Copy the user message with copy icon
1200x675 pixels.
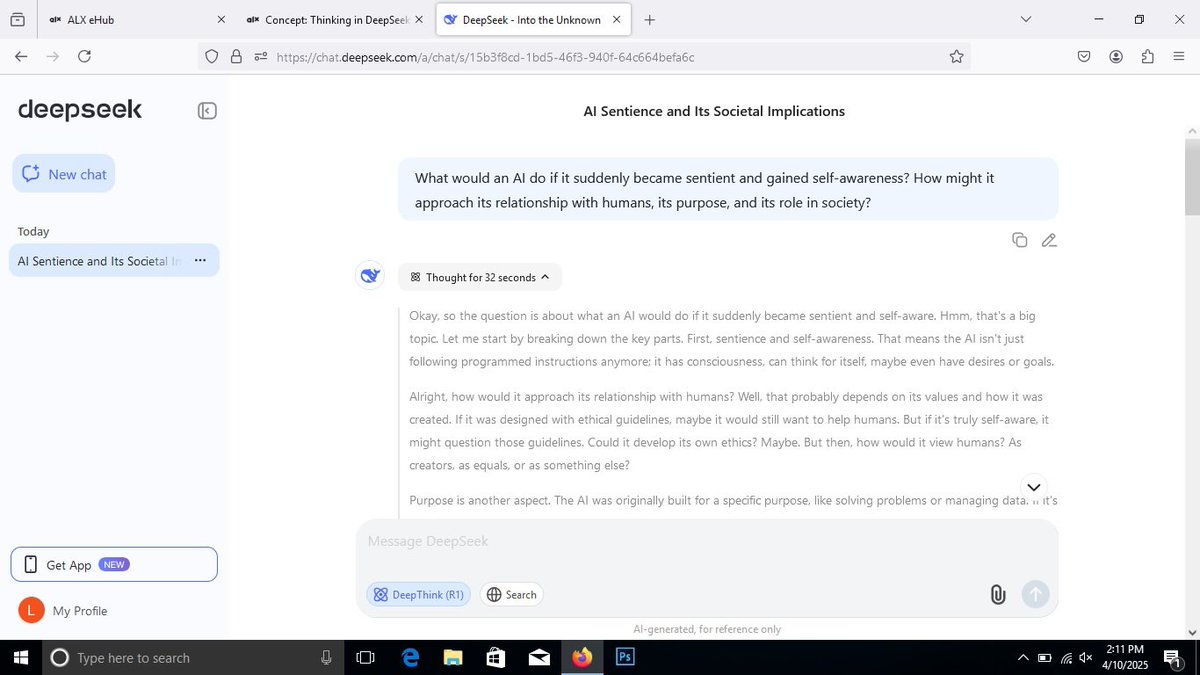[x=1019, y=240]
